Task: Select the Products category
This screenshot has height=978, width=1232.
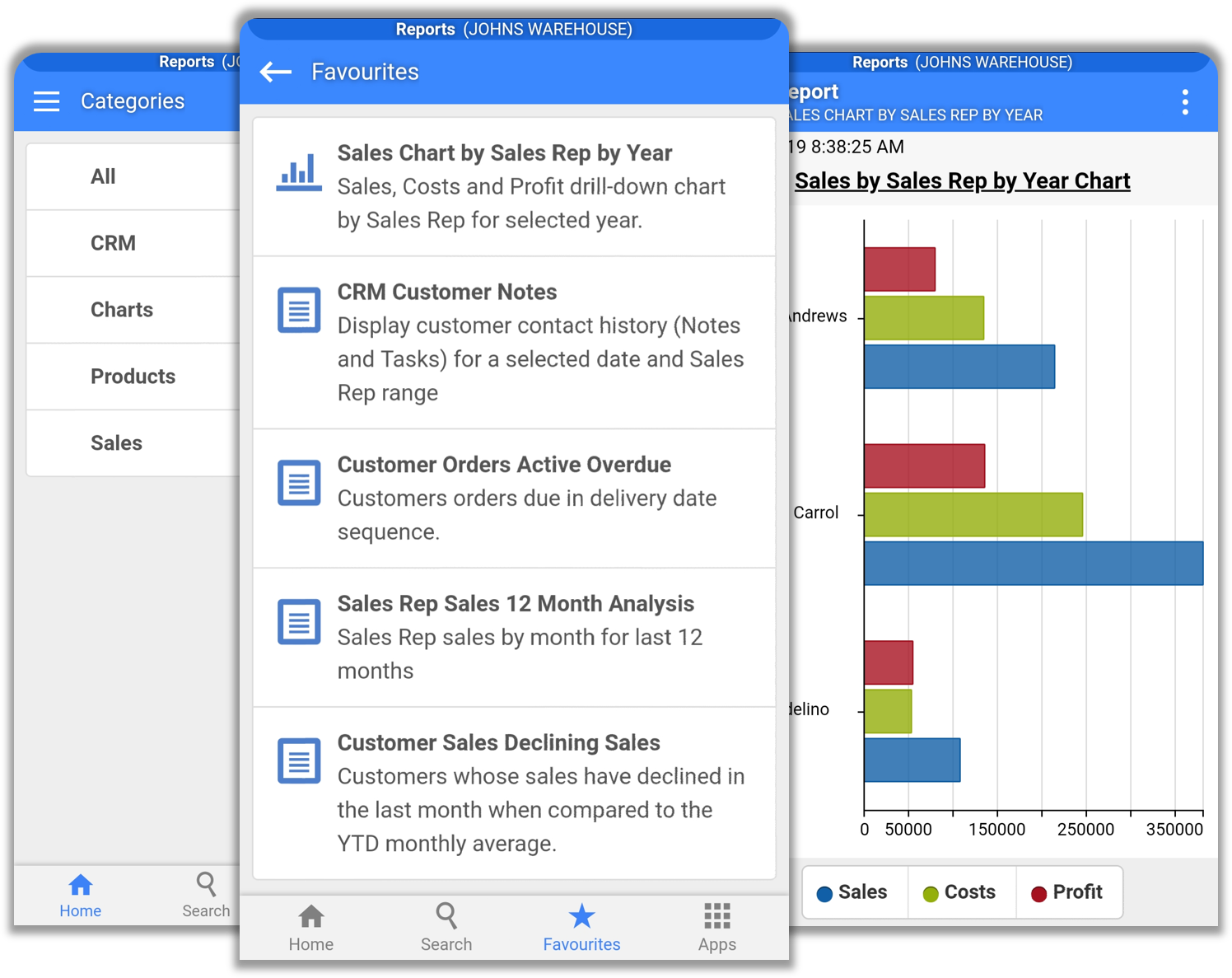Action: (133, 377)
